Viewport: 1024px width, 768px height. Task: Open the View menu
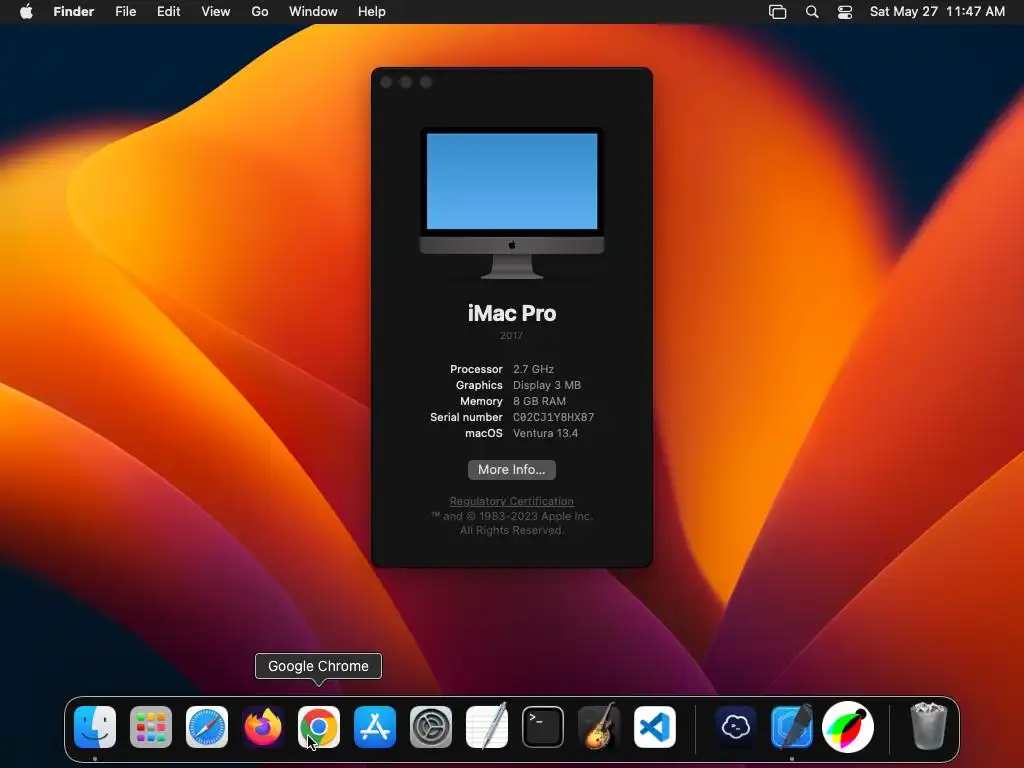216,12
